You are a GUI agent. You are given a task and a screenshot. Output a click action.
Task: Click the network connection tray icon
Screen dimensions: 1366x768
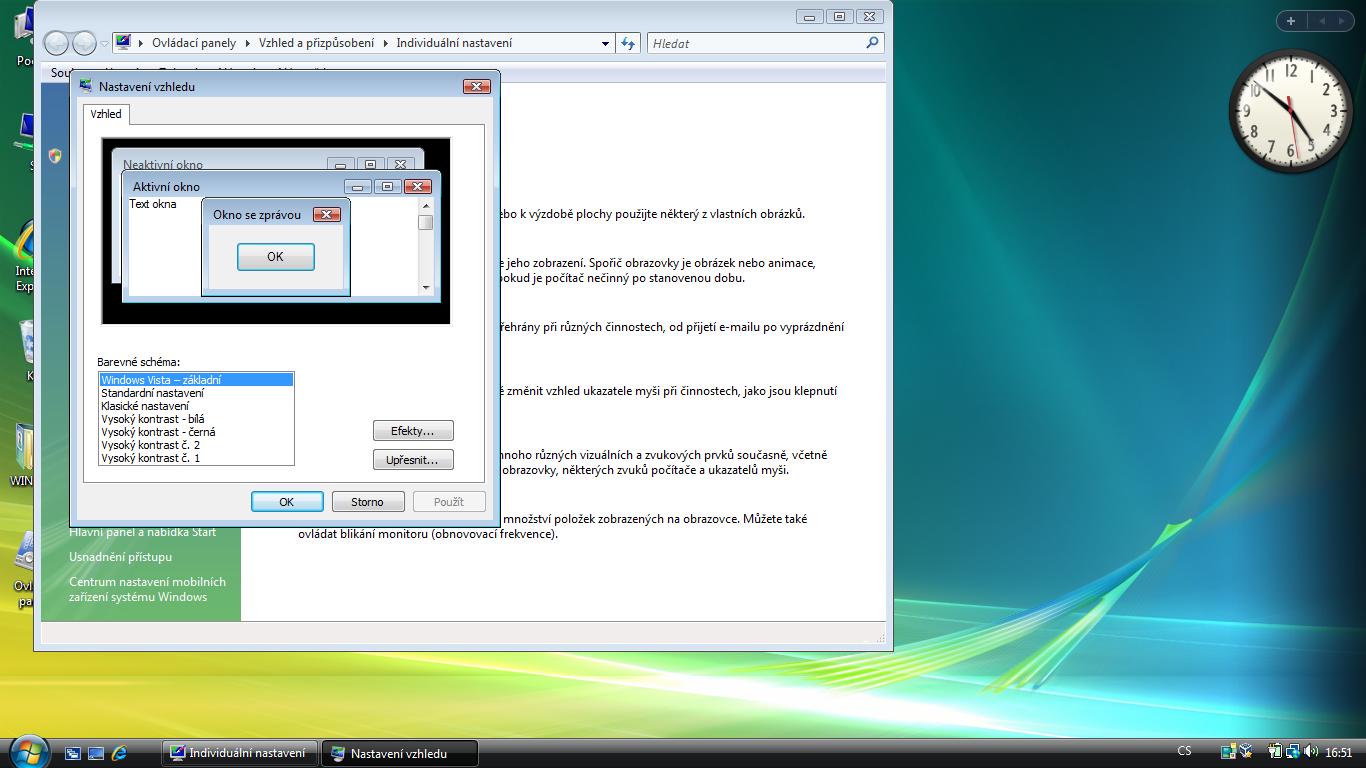tap(1293, 752)
